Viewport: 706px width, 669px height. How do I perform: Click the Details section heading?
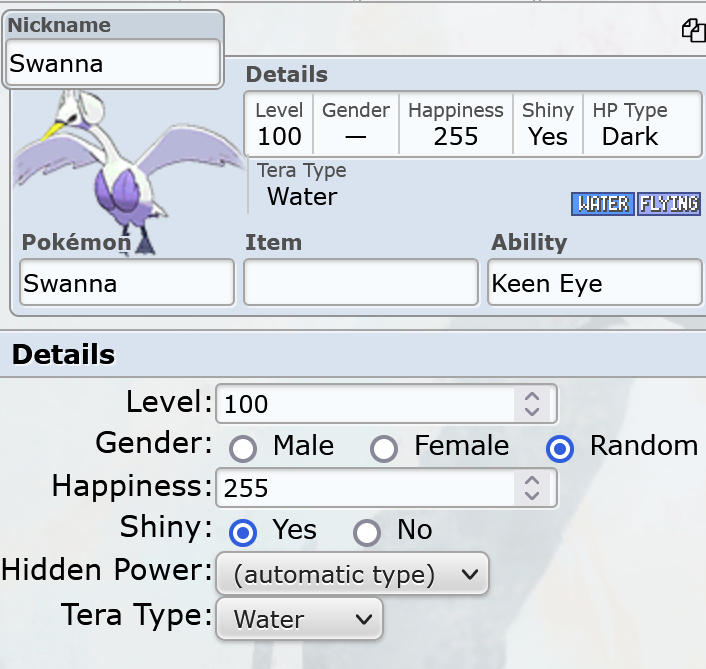point(63,354)
